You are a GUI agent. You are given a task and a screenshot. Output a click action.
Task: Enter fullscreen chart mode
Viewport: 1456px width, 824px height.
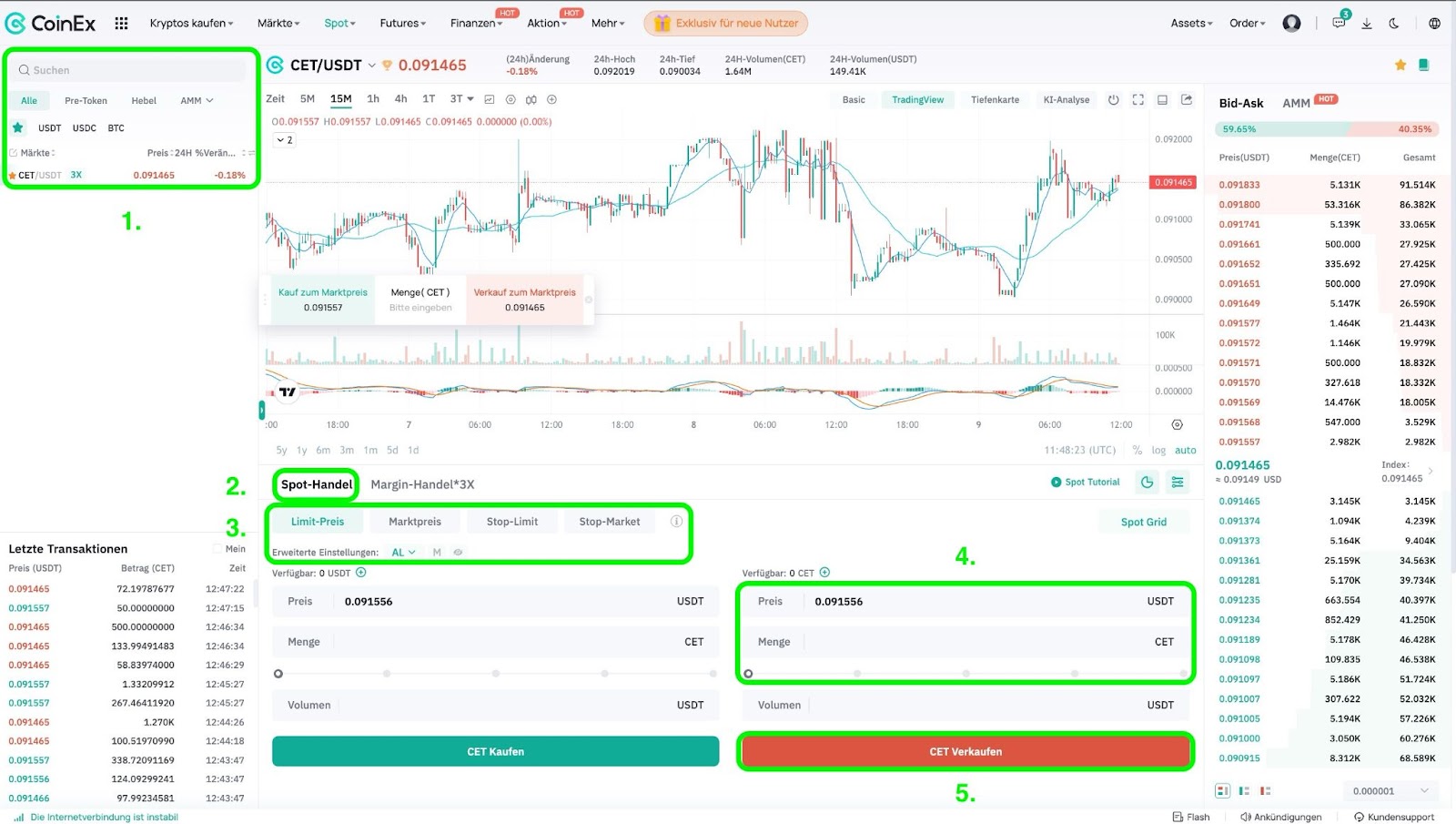coord(1137,99)
